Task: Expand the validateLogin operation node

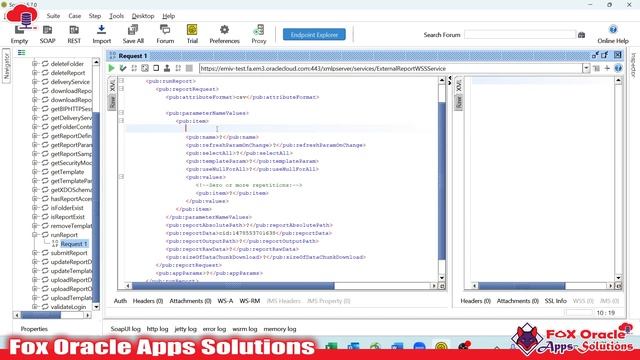Action: click(x=35, y=307)
